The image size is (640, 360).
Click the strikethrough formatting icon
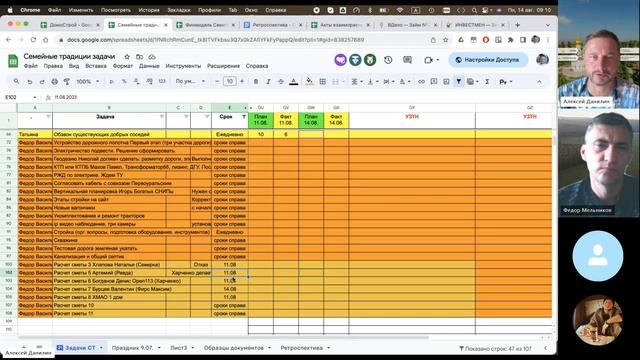281,82
